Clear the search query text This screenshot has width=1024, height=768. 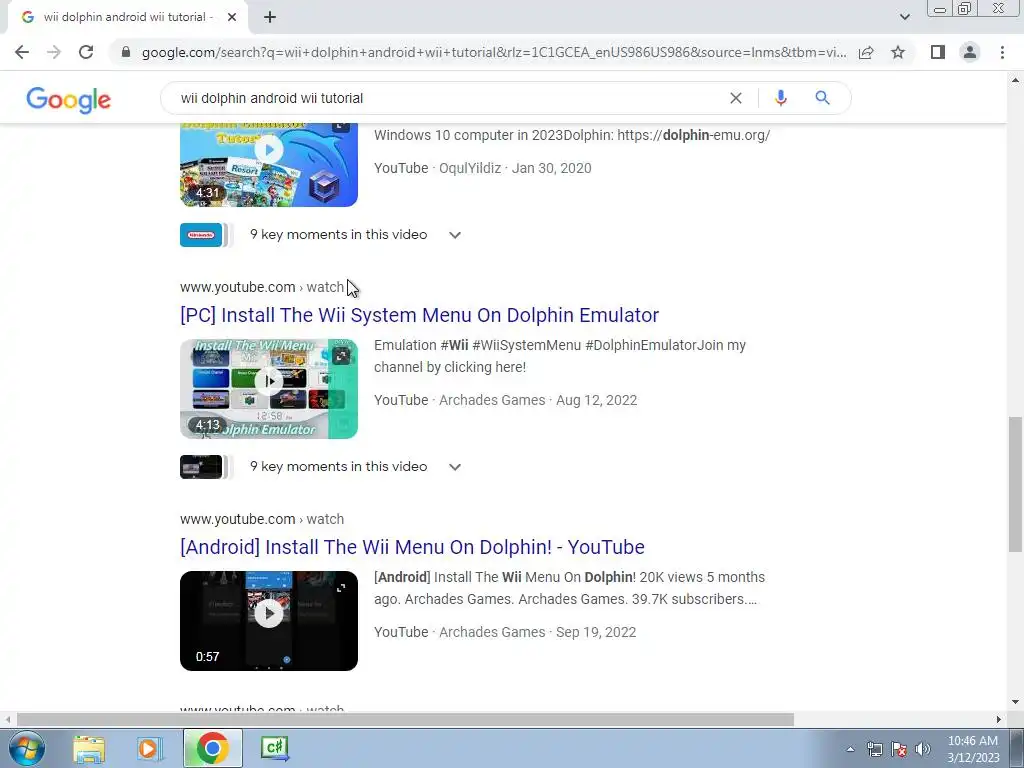[x=735, y=98]
